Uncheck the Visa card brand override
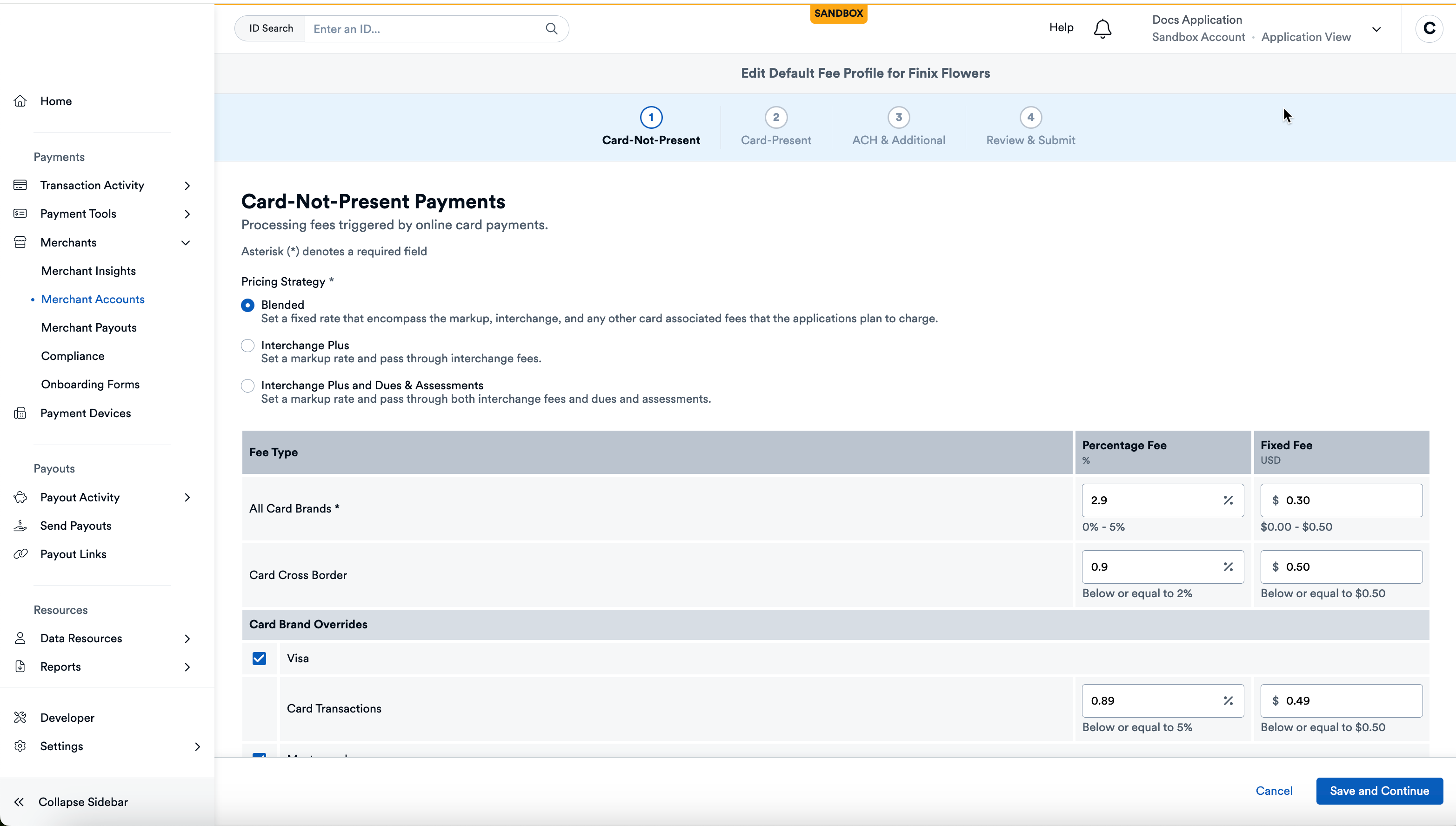 pos(259,658)
